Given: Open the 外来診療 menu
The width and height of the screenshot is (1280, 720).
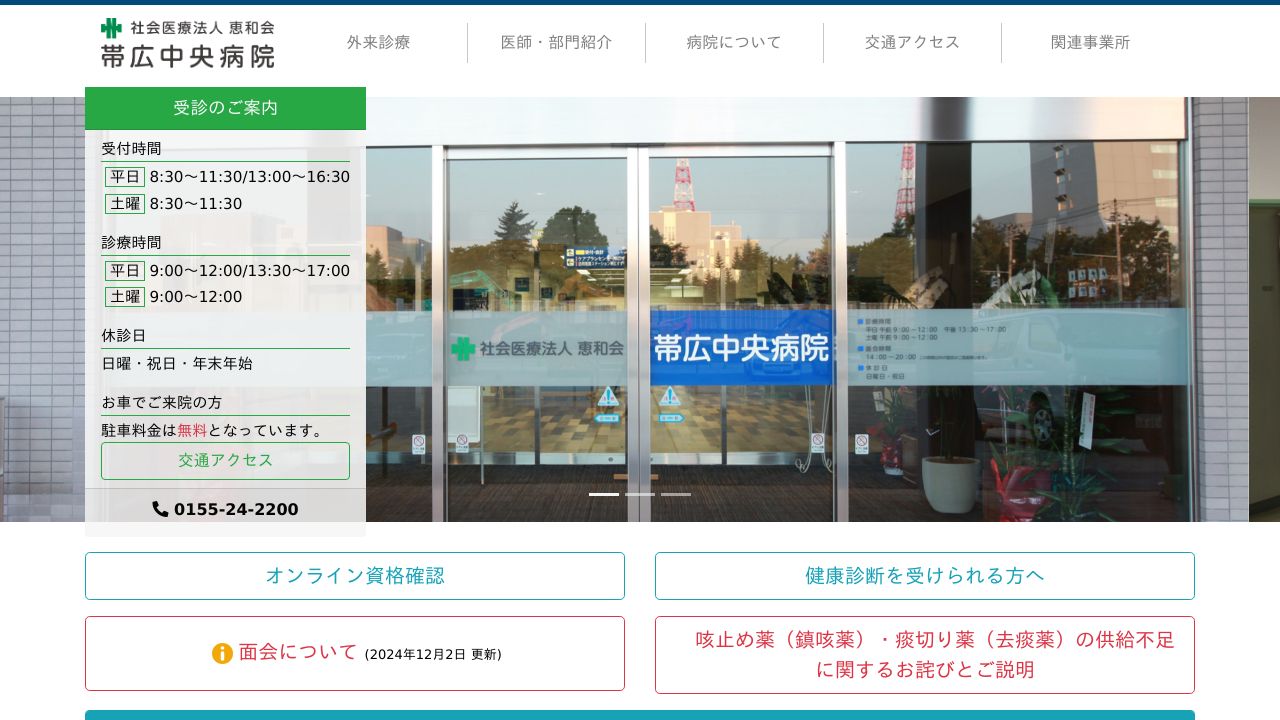Looking at the screenshot, I should tap(379, 42).
